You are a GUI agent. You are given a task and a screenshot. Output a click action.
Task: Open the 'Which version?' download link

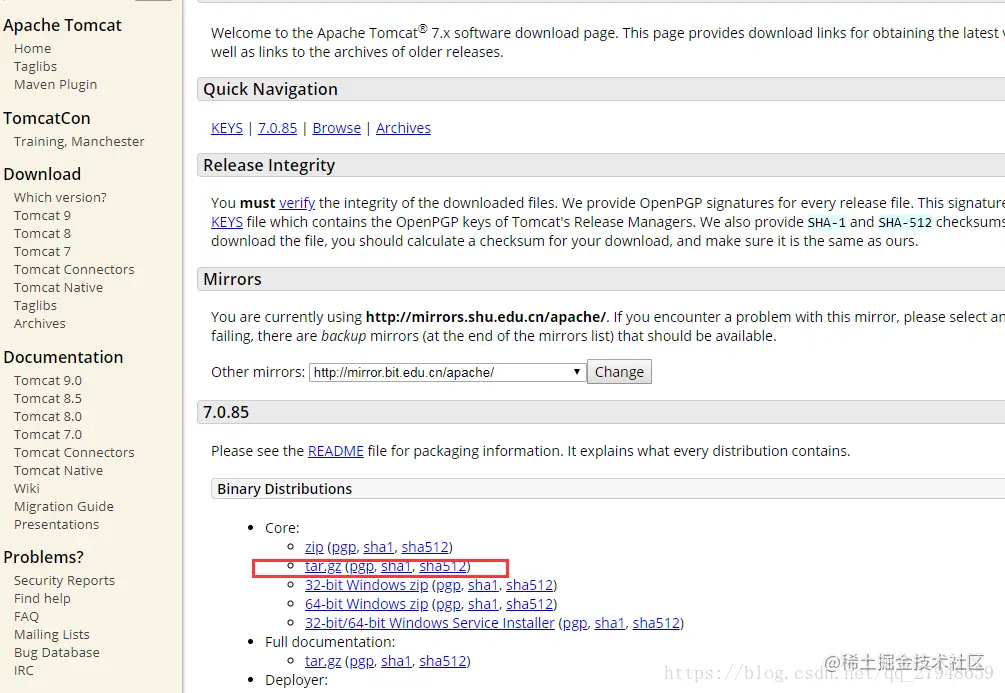point(60,197)
